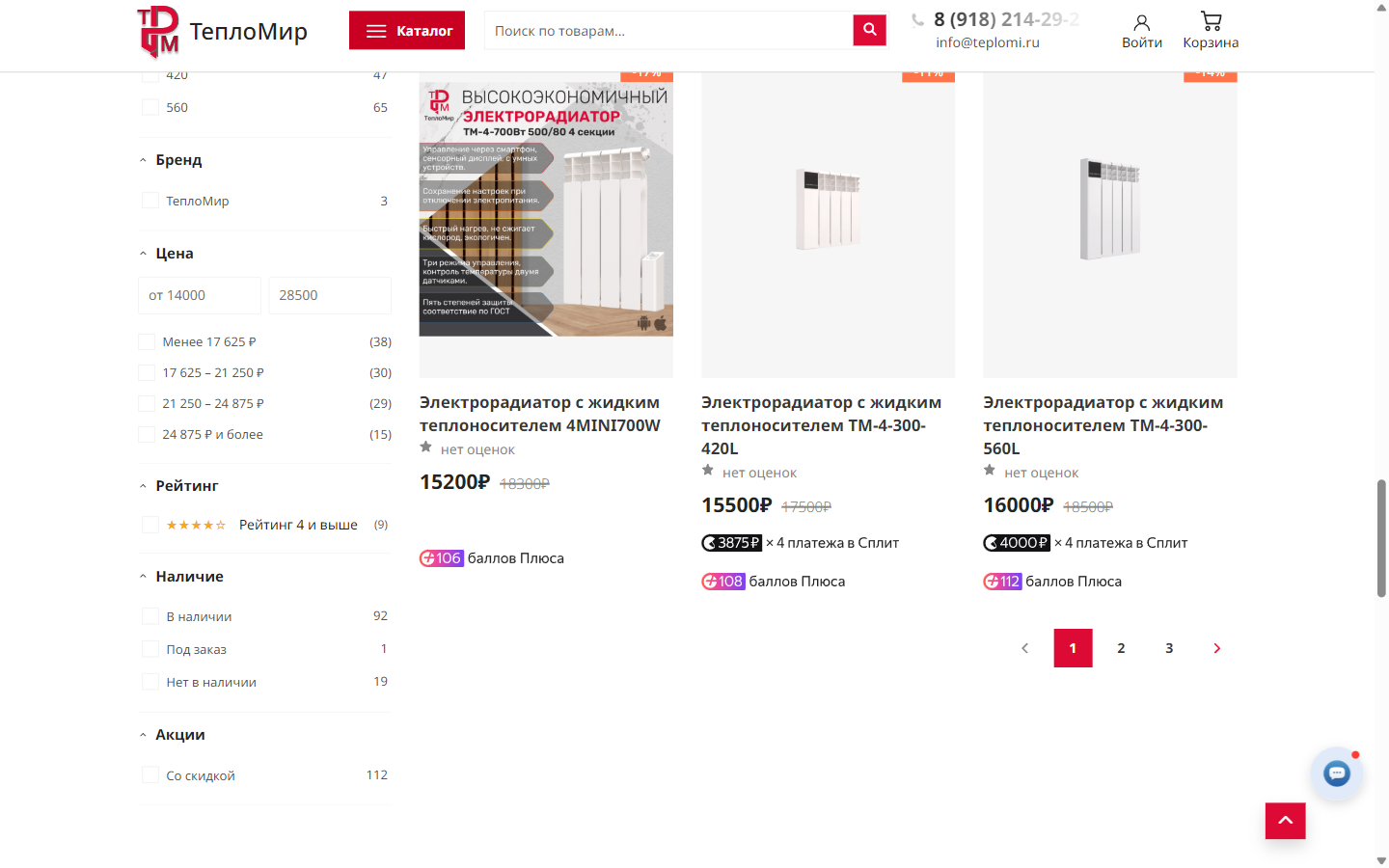The image size is (1389, 868).
Task: Go to previous page arrow in pagination
Action: pyautogui.click(x=1025, y=648)
